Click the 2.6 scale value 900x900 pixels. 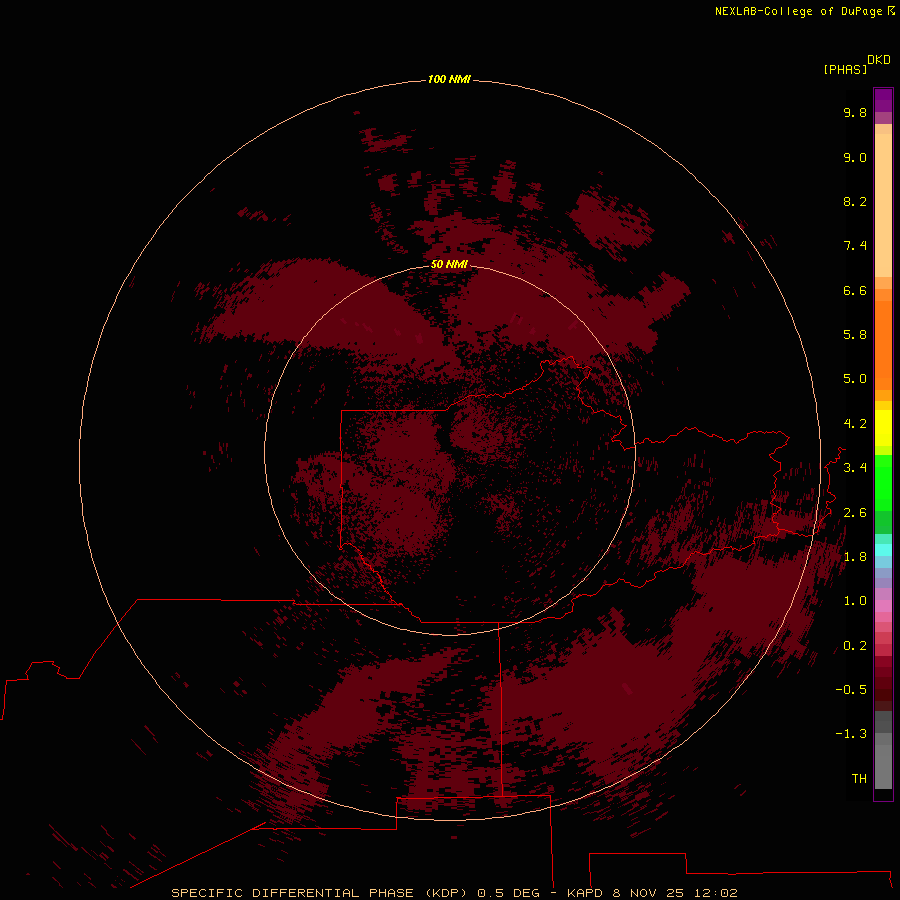pyautogui.click(x=855, y=513)
